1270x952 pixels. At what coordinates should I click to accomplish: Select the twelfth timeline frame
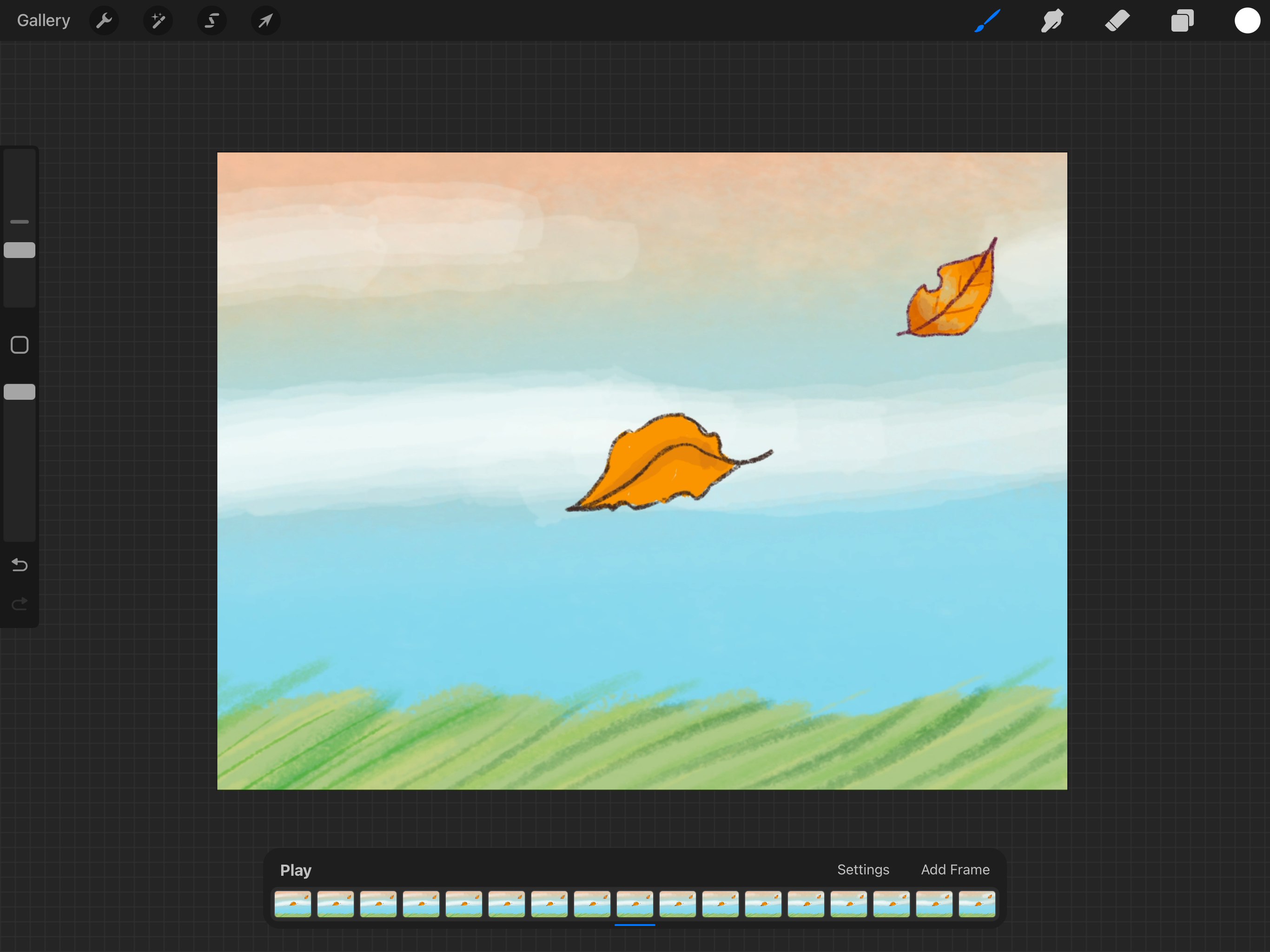point(763,904)
